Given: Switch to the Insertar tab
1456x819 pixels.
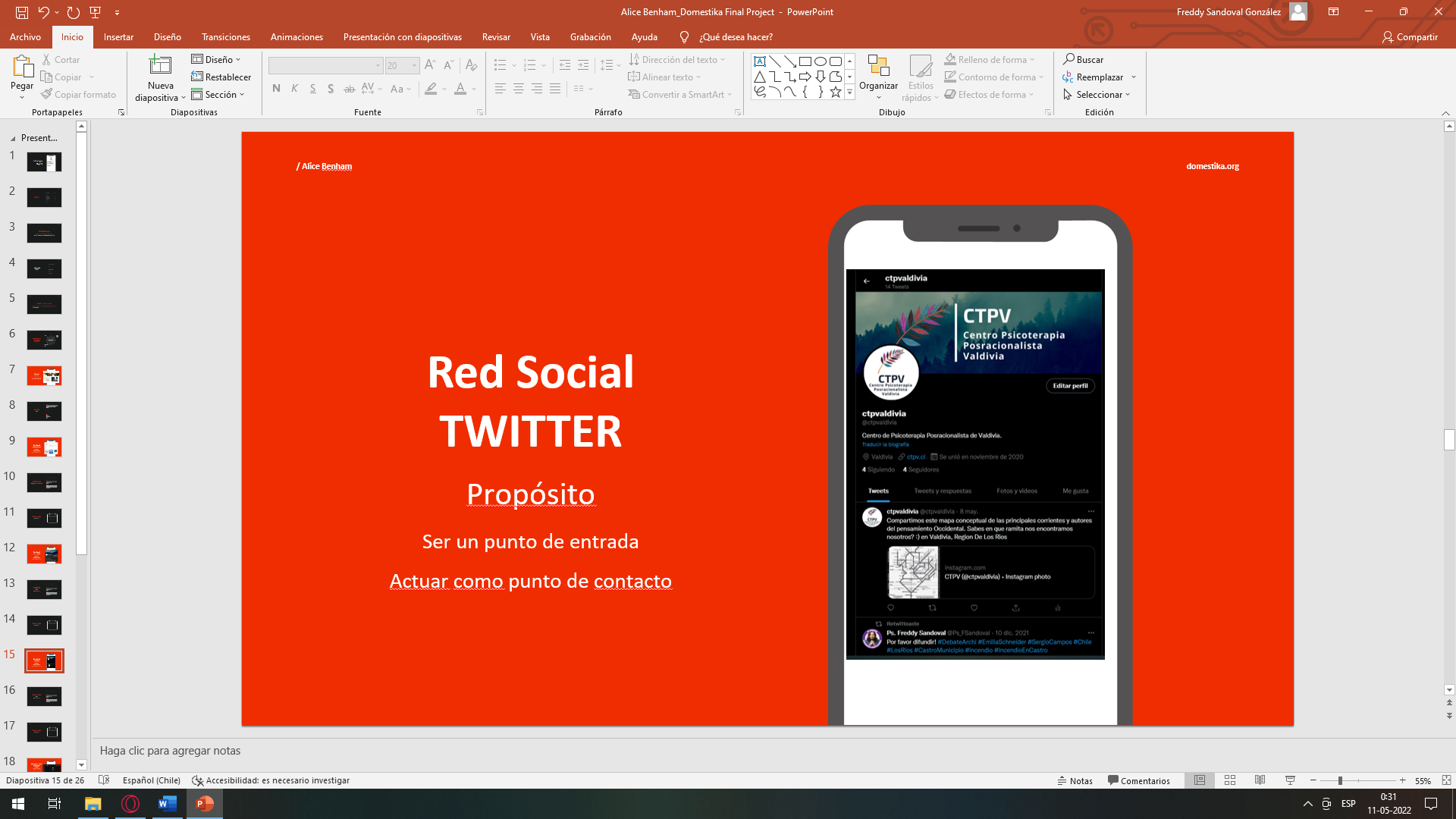Looking at the screenshot, I should point(118,37).
